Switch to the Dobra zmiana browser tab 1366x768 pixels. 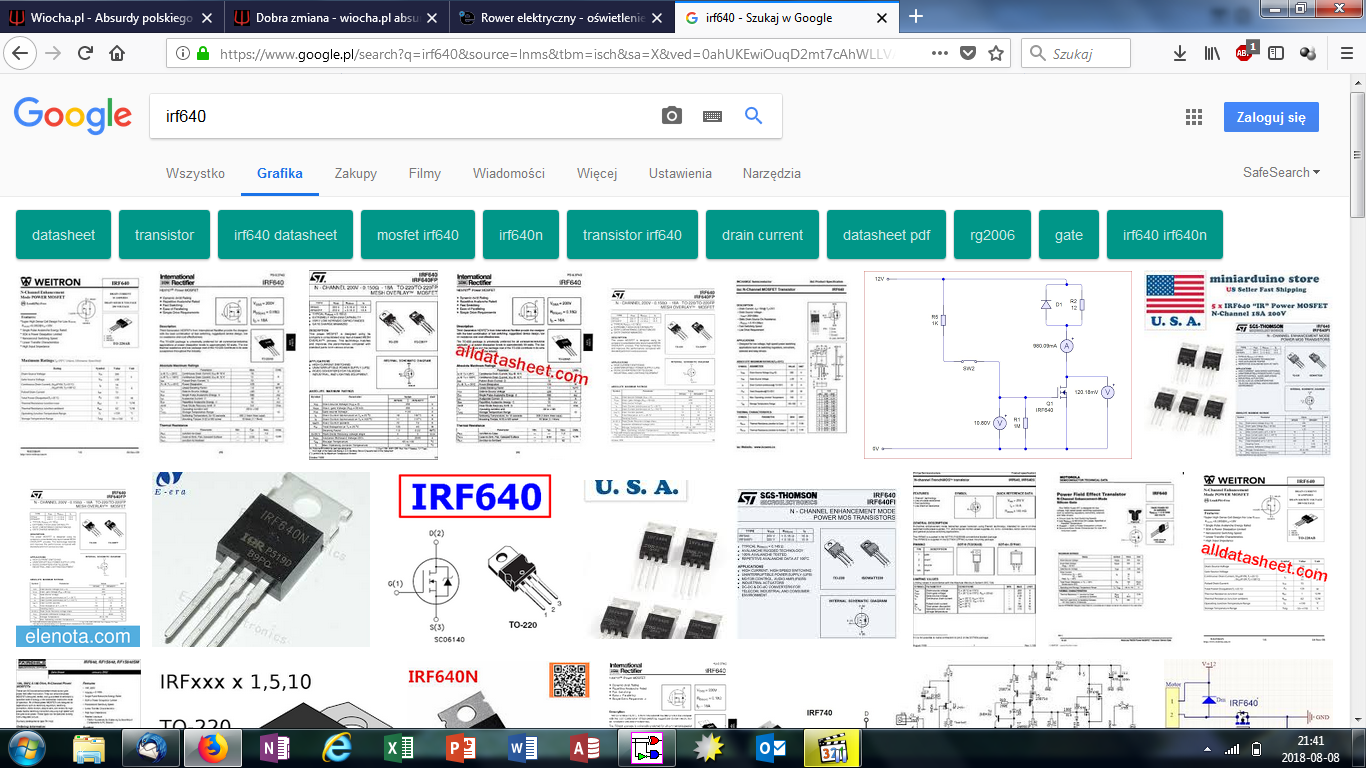click(336, 17)
